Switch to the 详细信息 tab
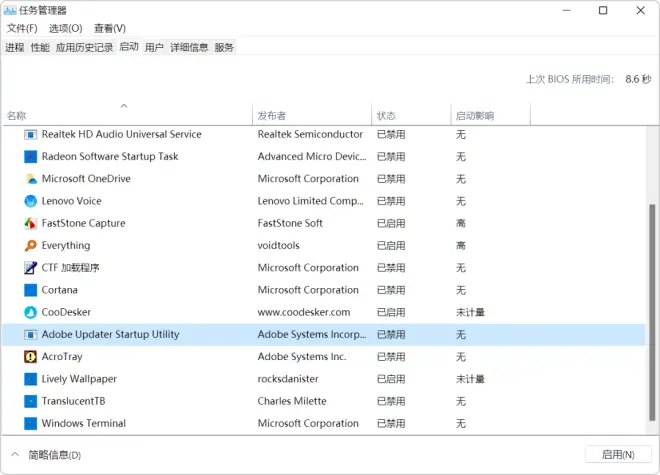Viewport: 660px width, 475px height. click(x=189, y=47)
